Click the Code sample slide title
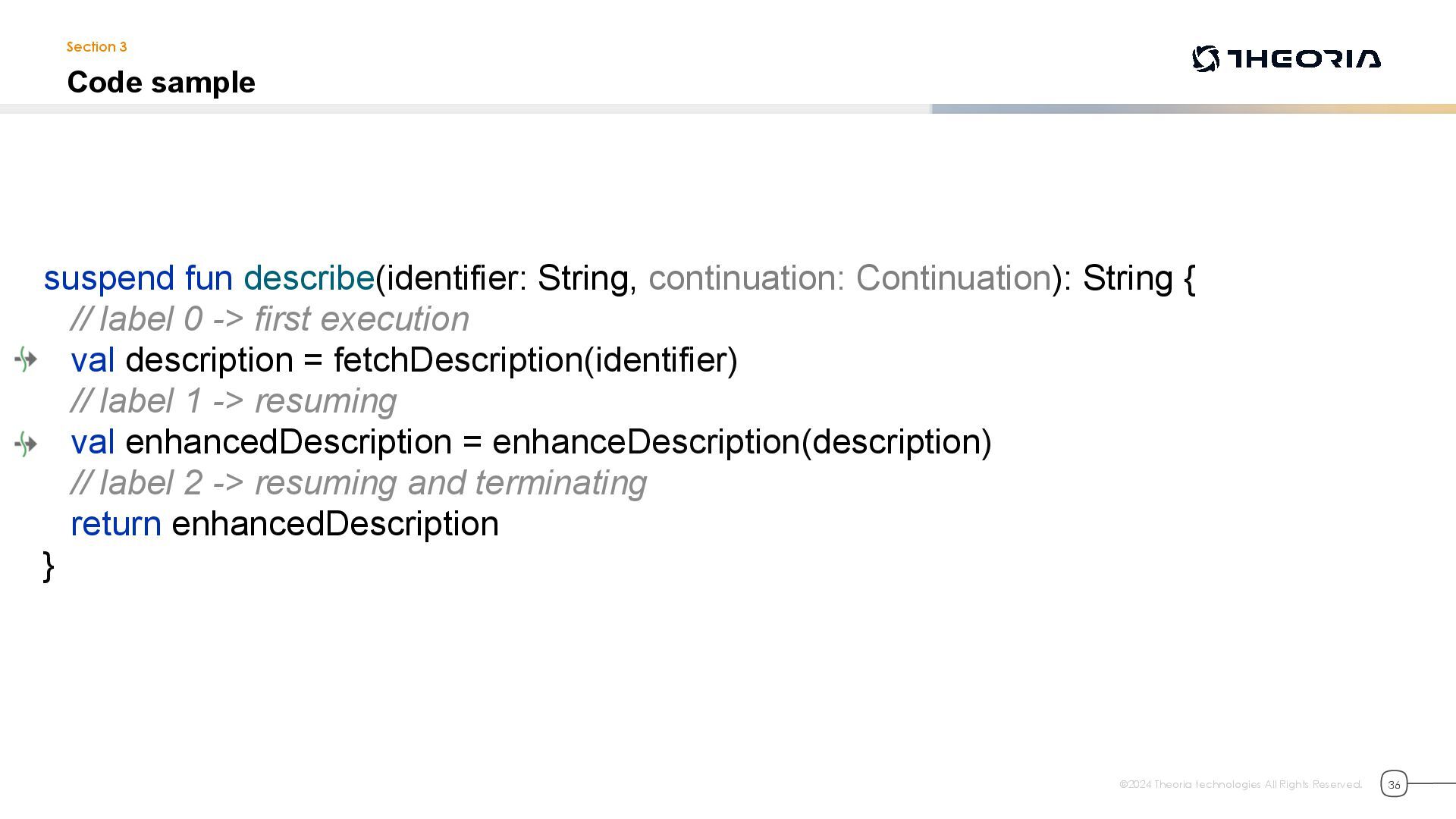Viewport: 1456px width, 819px height. click(x=161, y=82)
